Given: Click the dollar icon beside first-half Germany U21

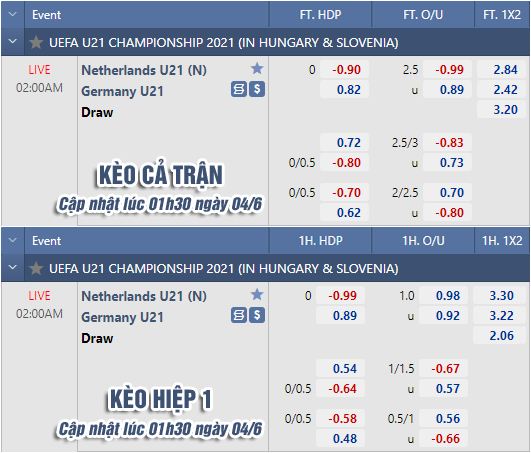Looking at the screenshot, I should click(x=257, y=315).
